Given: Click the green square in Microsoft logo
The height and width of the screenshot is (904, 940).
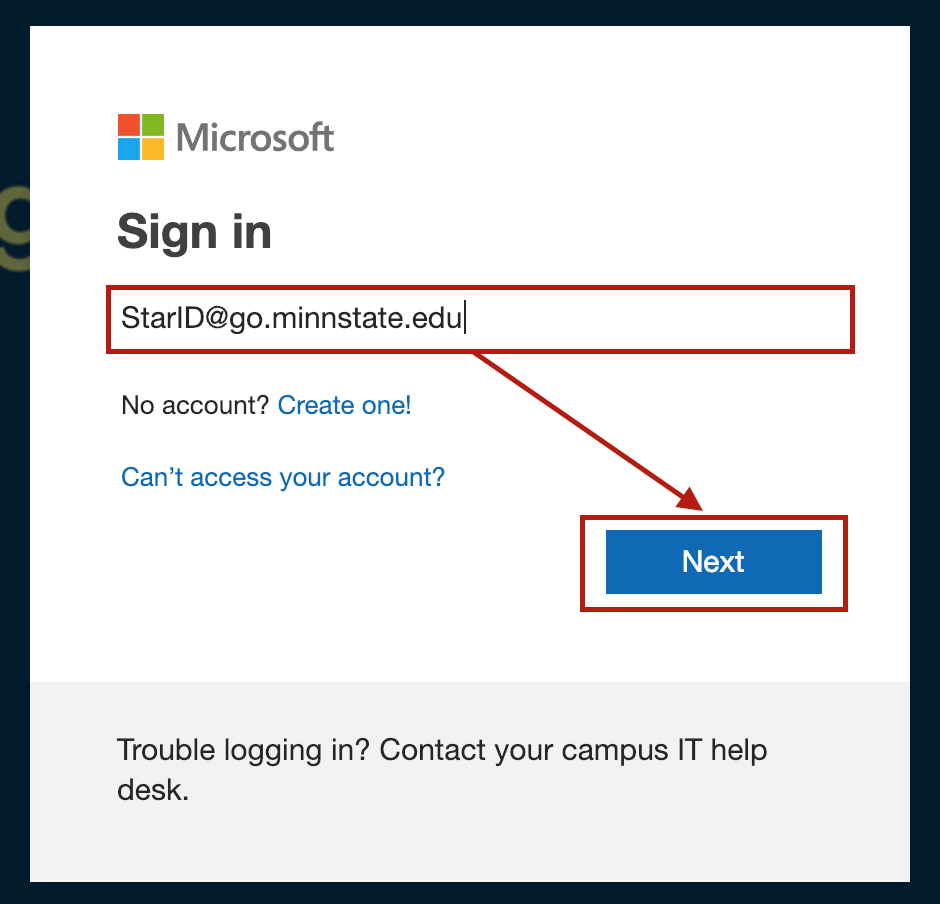Looking at the screenshot, I should click(x=153, y=125).
